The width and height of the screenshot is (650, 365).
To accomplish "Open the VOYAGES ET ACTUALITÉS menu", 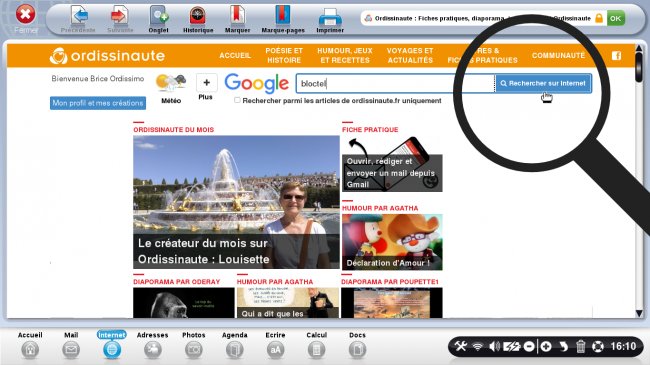I will 410,55.
